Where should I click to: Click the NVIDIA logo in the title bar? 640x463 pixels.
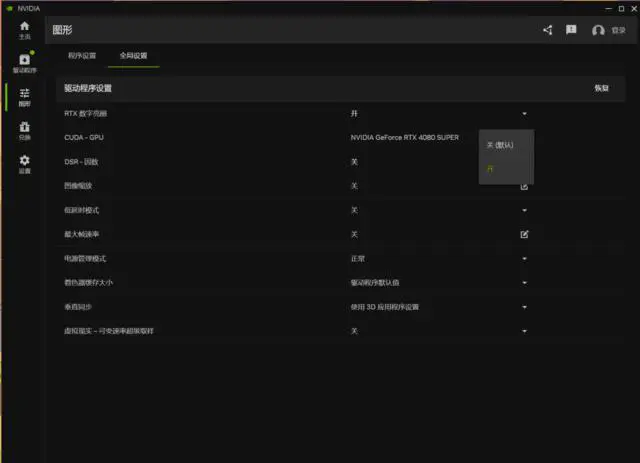[x=9, y=8]
